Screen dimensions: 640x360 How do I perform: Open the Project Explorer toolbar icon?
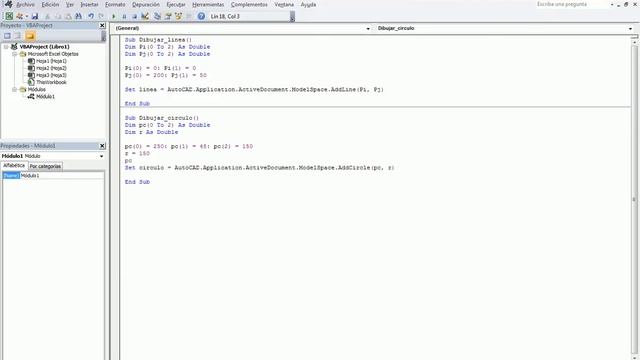157,16
